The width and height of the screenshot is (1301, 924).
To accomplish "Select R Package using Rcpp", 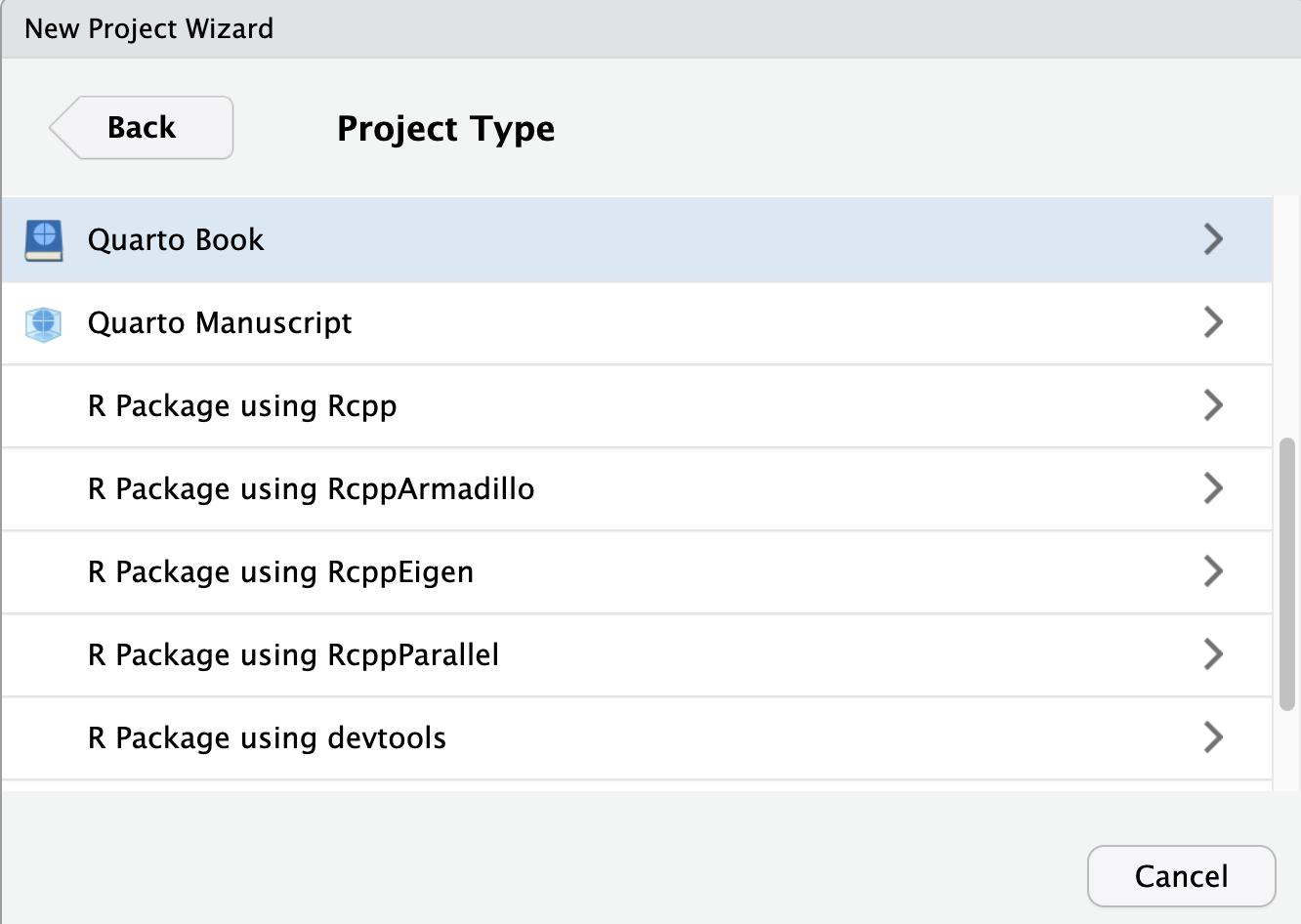I will pyautogui.click(x=242, y=406).
